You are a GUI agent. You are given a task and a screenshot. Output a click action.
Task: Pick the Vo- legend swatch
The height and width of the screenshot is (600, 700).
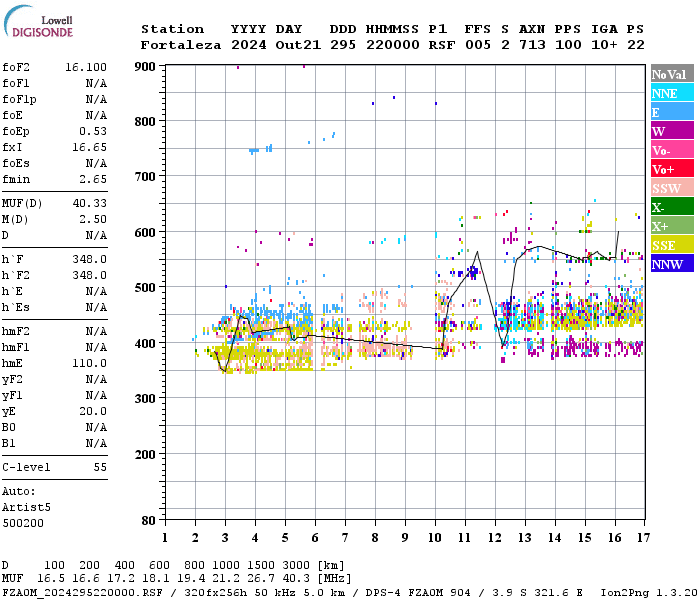672,150
